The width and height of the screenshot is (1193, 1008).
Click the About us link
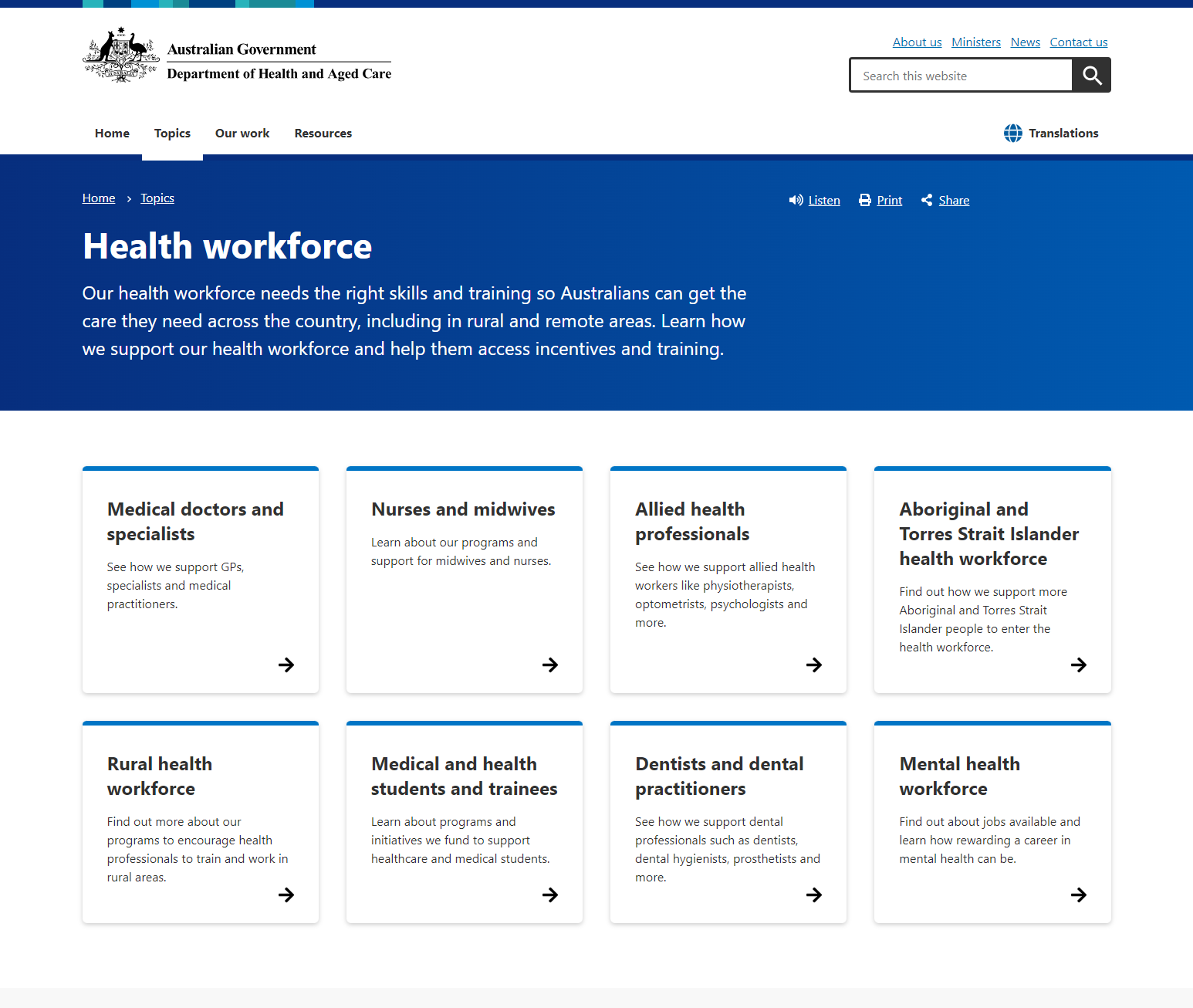pyautogui.click(x=917, y=42)
